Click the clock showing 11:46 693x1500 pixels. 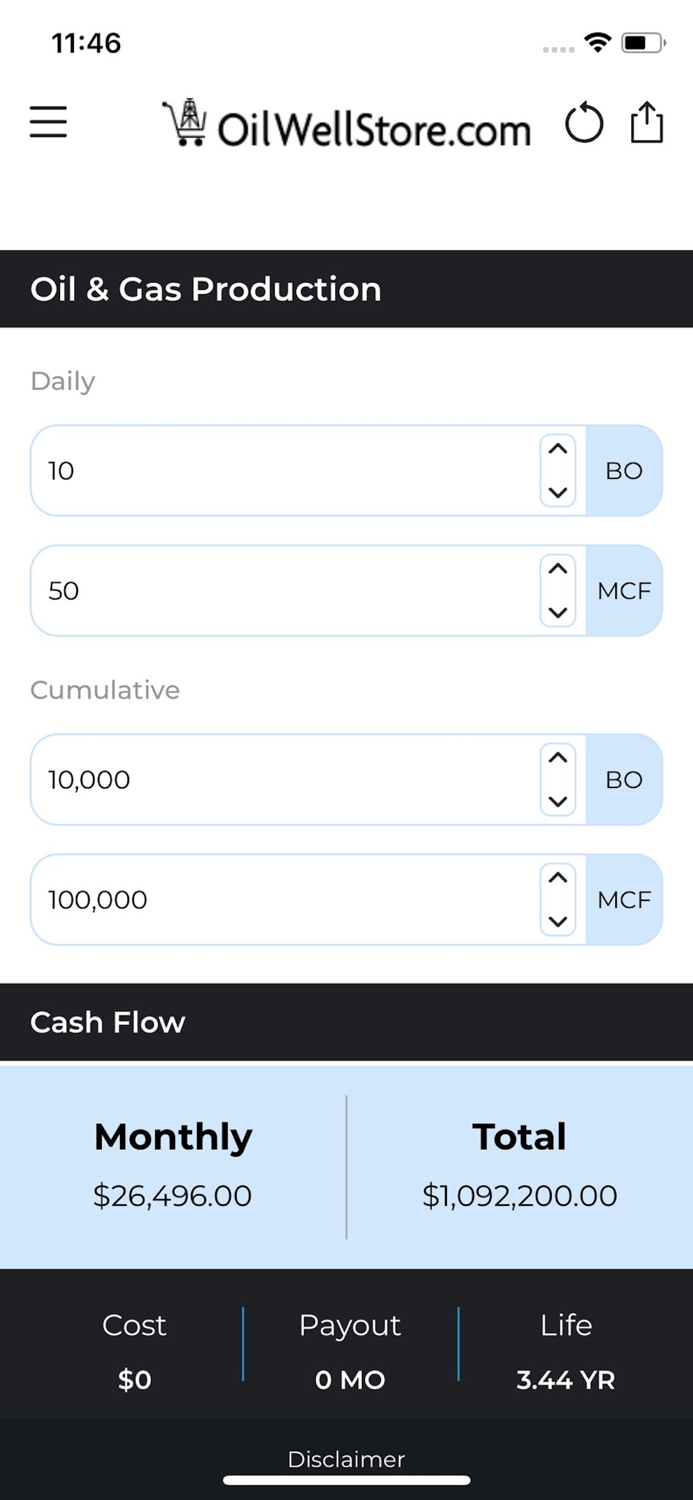(x=86, y=43)
